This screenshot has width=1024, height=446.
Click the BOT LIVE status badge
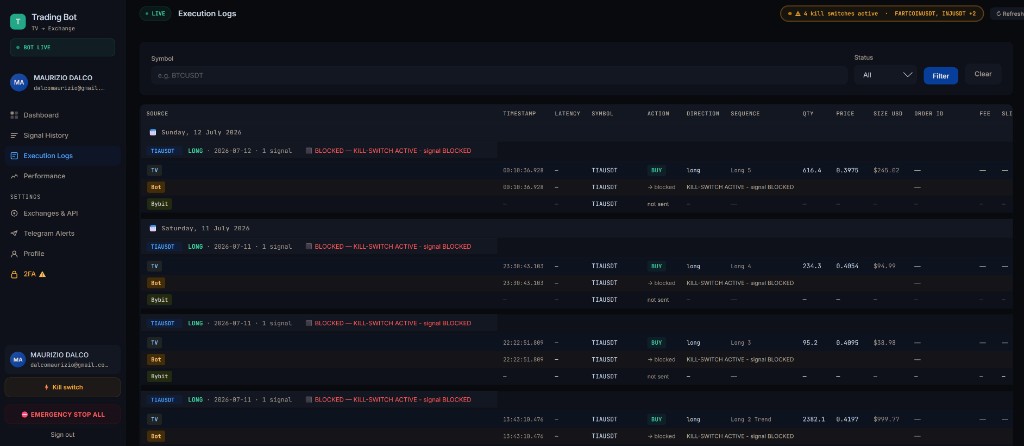point(63,47)
